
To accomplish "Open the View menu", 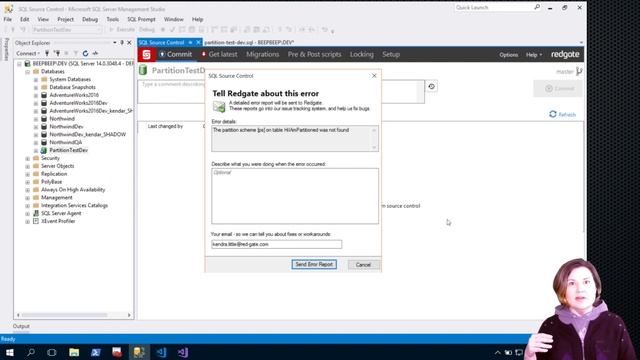I will 43,19.
